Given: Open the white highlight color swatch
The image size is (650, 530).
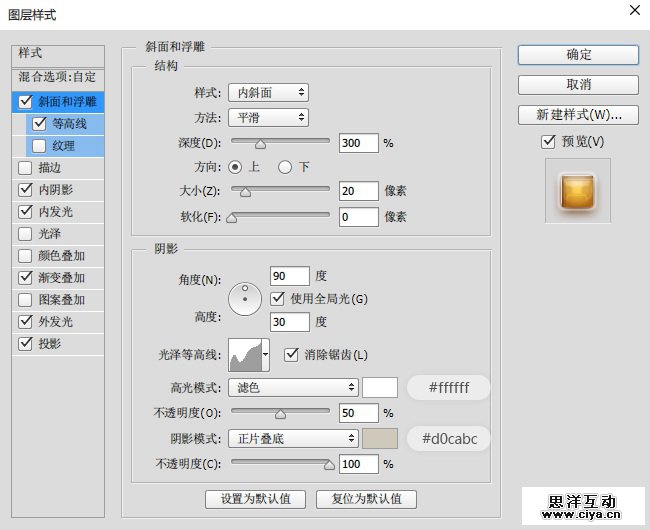Looking at the screenshot, I should (380, 387).
